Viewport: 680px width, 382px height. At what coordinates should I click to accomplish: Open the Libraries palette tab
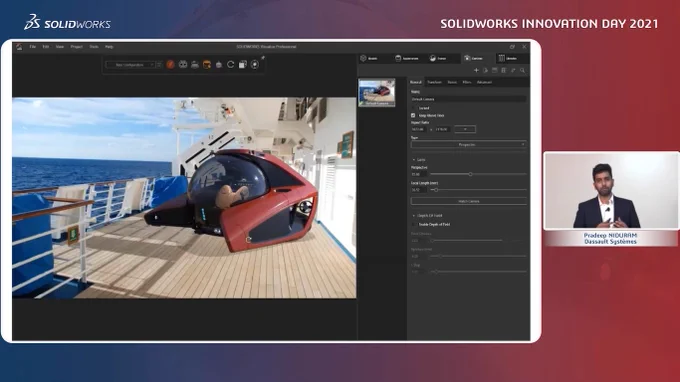(508, 58)
